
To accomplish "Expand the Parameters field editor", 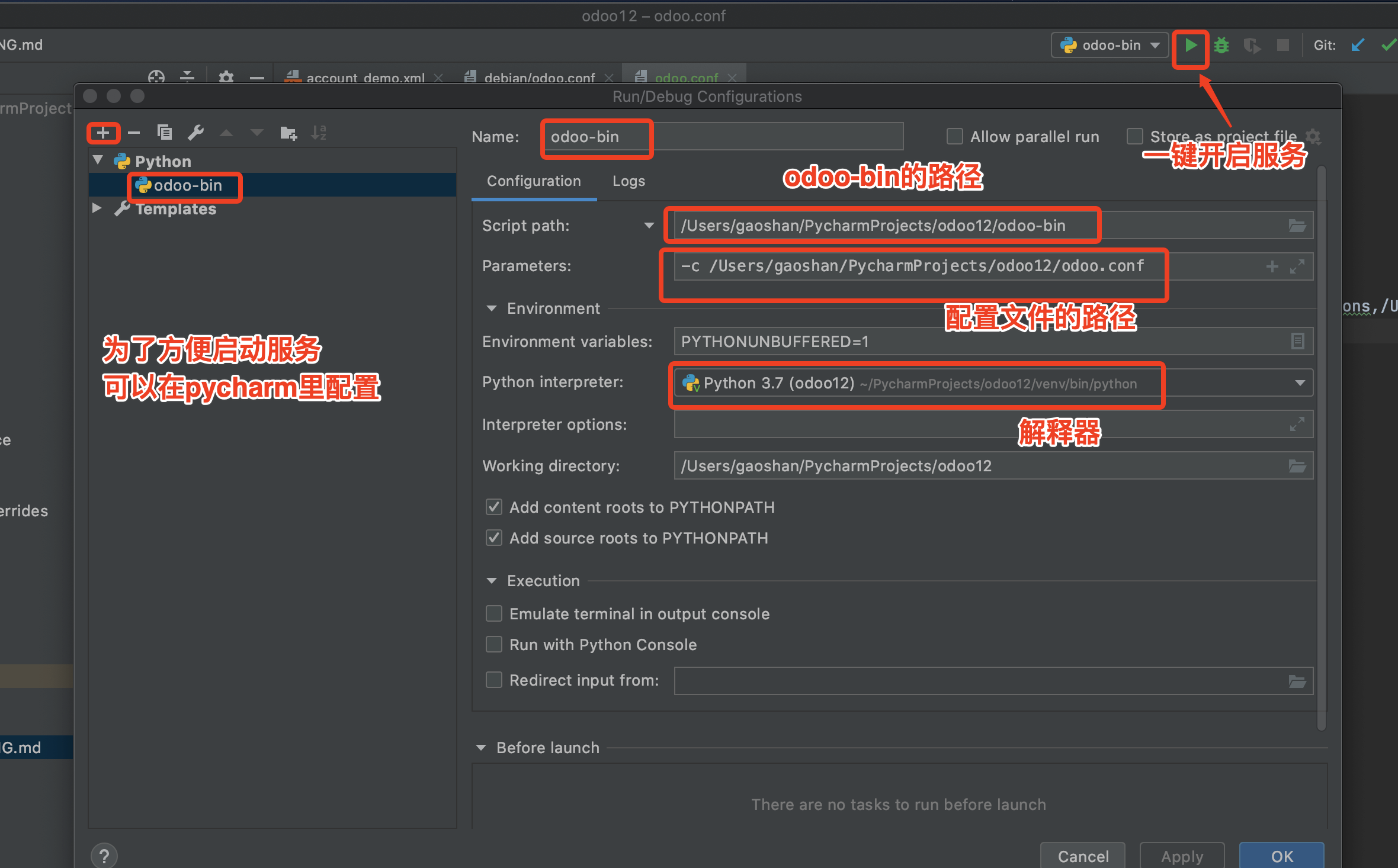I will click(1297, 266).
